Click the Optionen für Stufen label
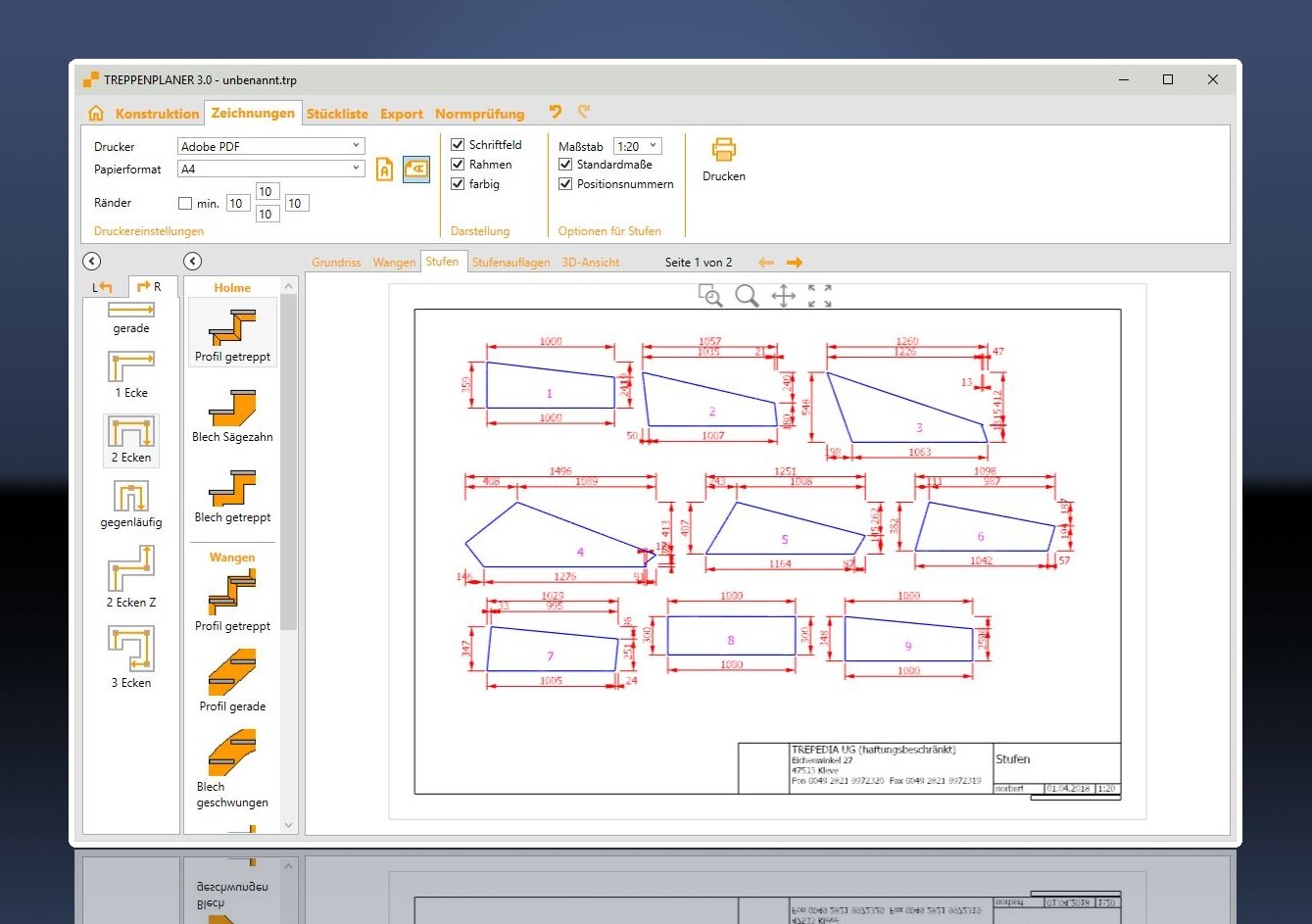This screenshot has height=924, width=1312. point(609,231)
